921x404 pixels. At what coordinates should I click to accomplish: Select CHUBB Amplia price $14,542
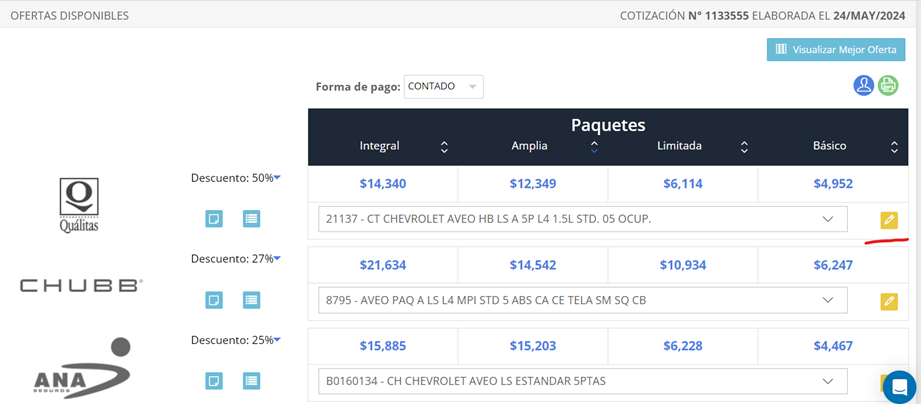point(533,265)
